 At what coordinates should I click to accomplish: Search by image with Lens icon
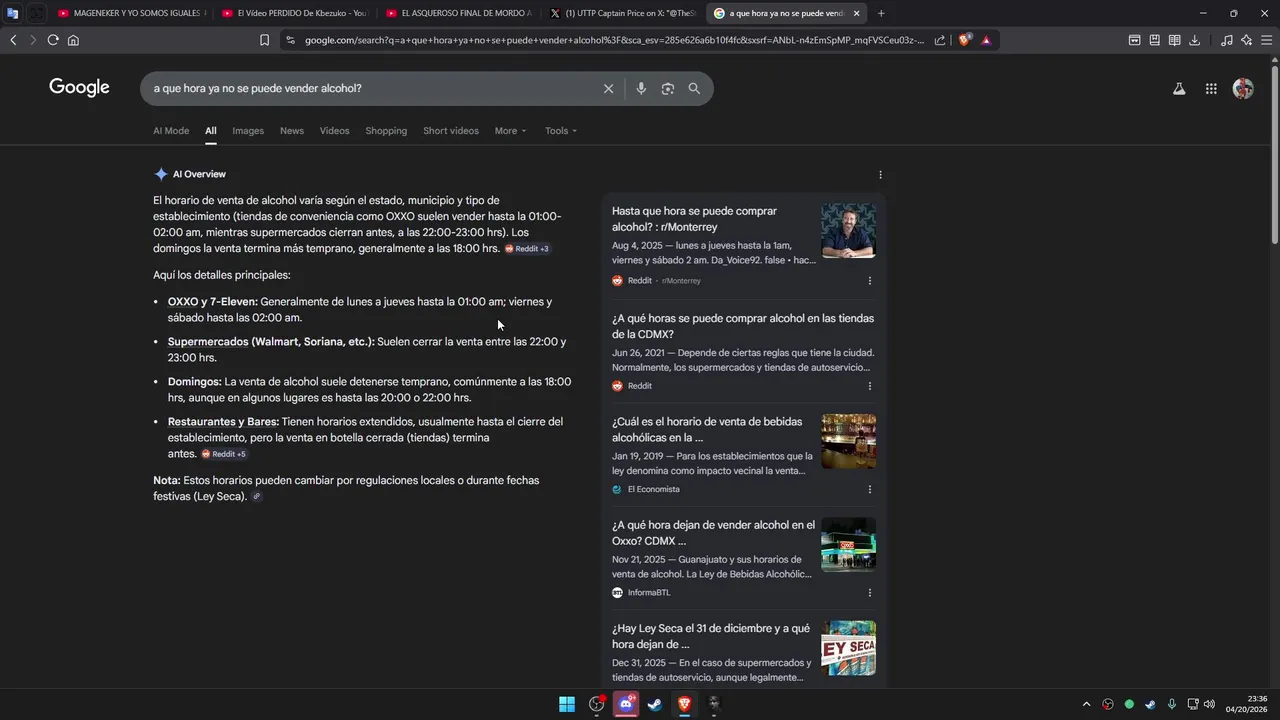[667, 88]
